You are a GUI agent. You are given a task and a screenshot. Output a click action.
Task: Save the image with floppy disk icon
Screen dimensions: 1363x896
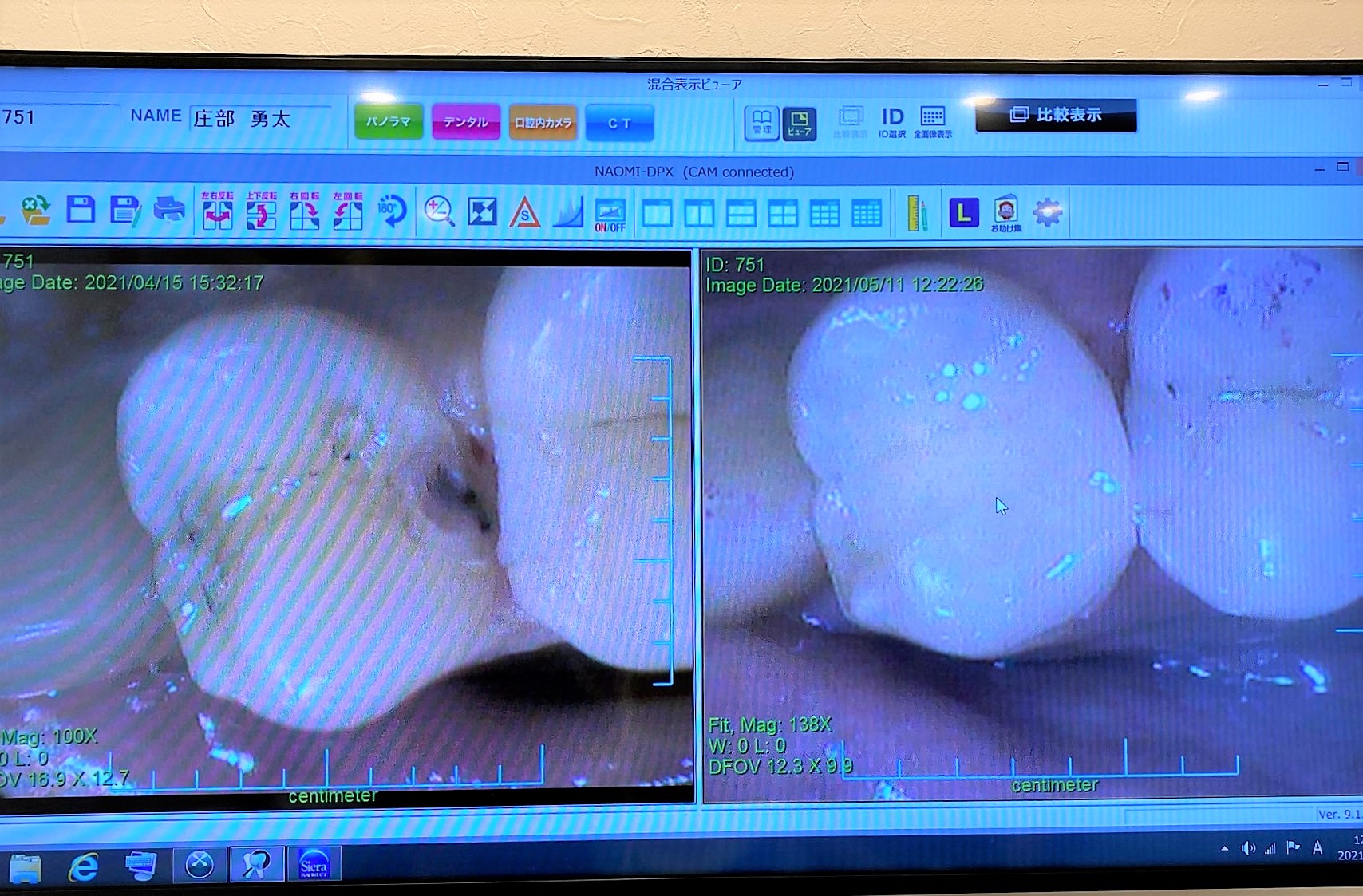[x=81, y=210]
